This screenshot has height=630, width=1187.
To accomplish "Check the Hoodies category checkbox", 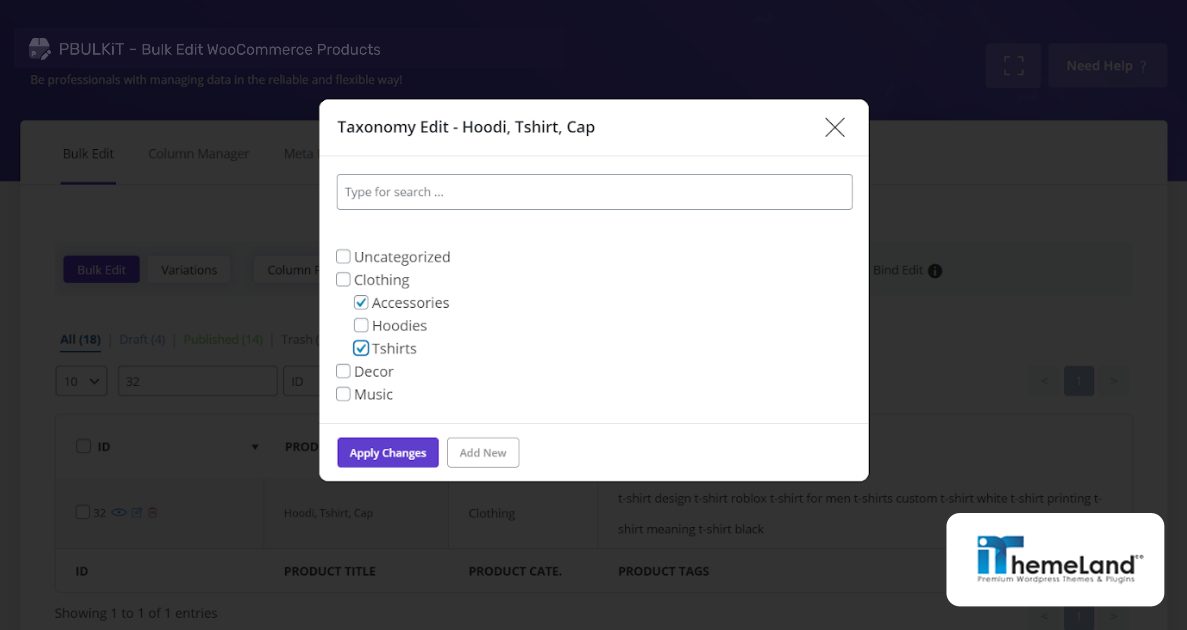I will tap(361, 325).
